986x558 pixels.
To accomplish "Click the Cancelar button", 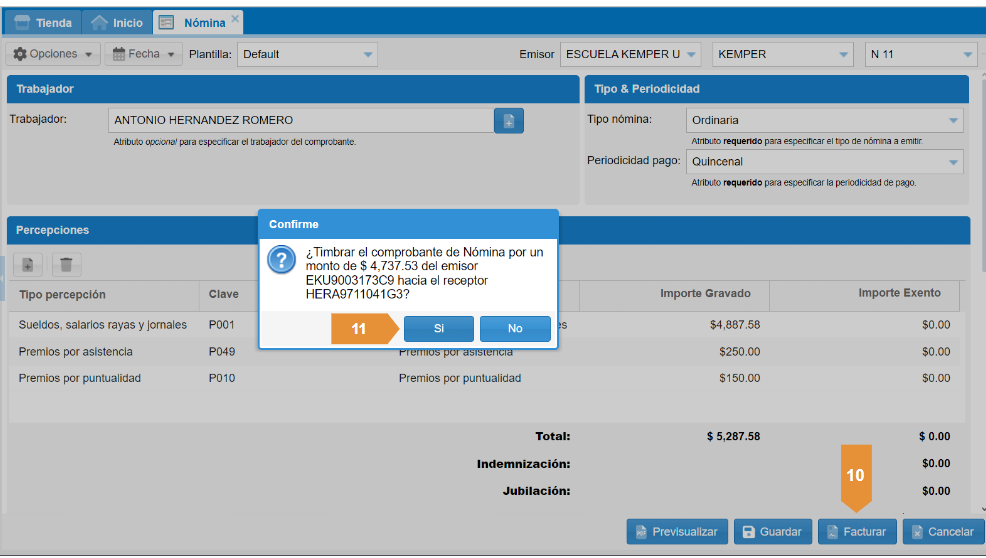I will tap(942, 532).
